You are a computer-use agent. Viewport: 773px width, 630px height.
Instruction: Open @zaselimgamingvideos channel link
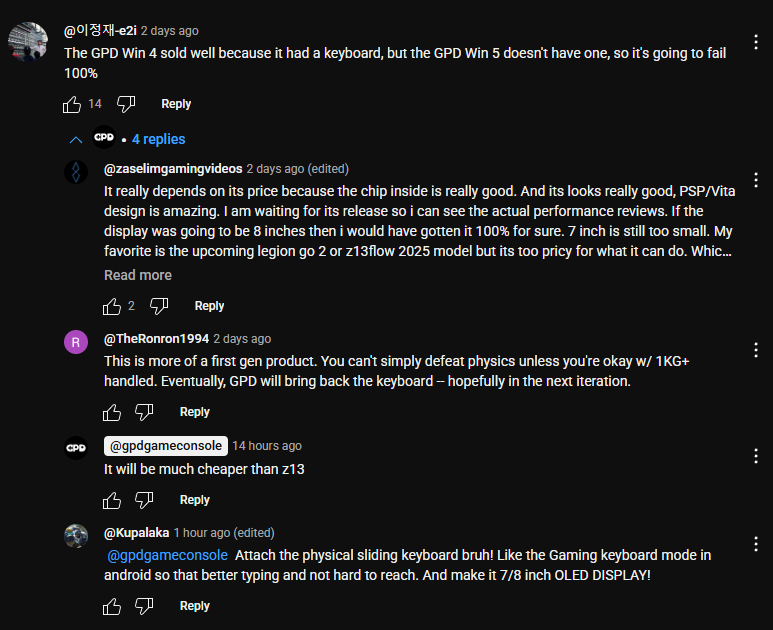pyautogui.click(x=172, y=169)
